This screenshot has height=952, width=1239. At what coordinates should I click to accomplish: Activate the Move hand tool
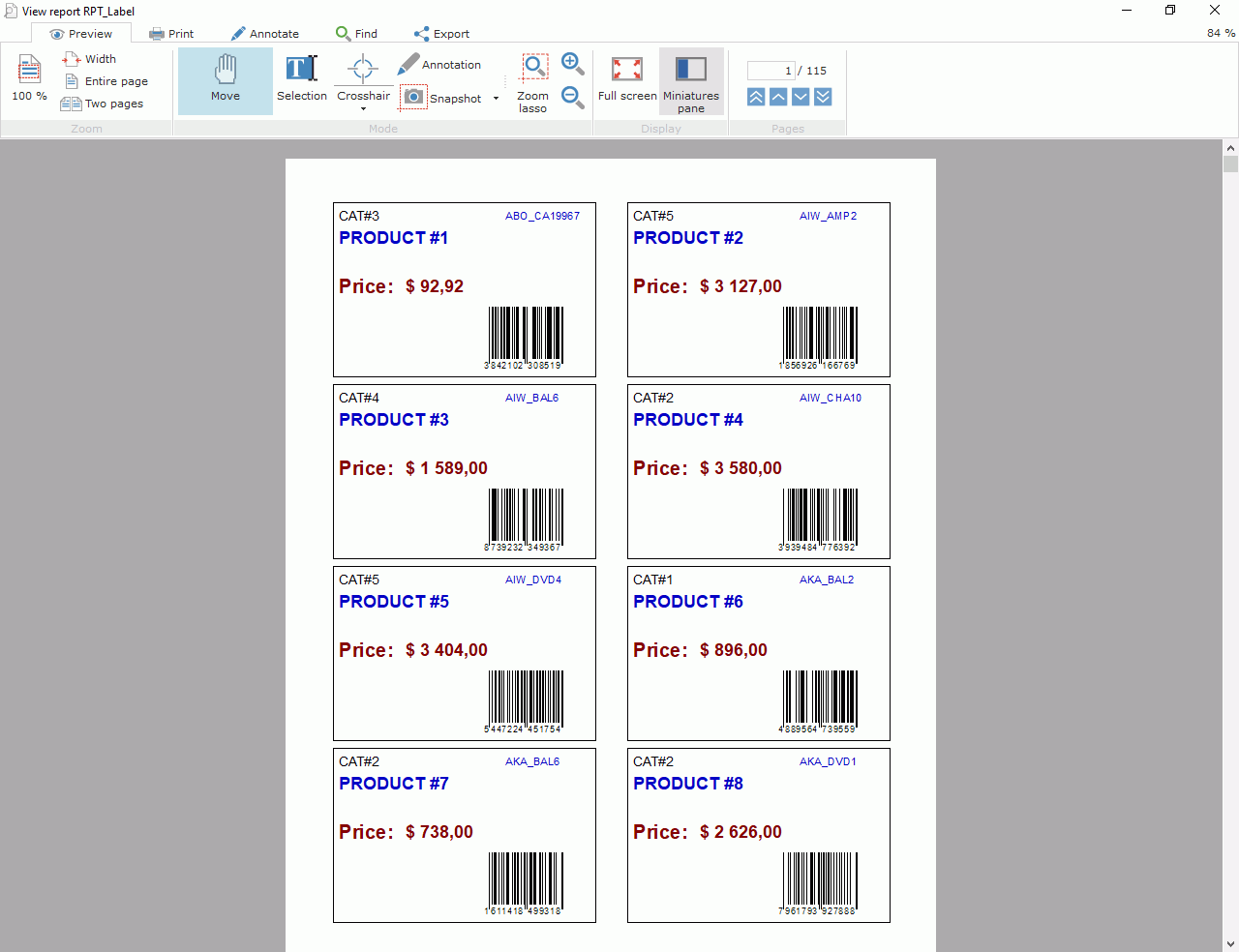click(x=226, y=79)
